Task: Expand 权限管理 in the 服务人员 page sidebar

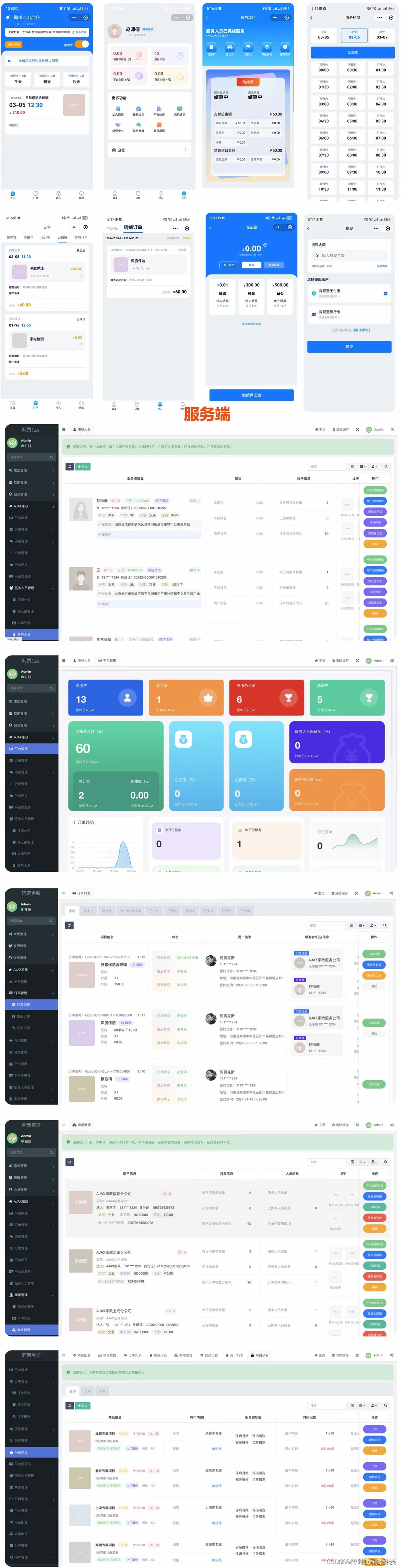Action: click(32, 482)
